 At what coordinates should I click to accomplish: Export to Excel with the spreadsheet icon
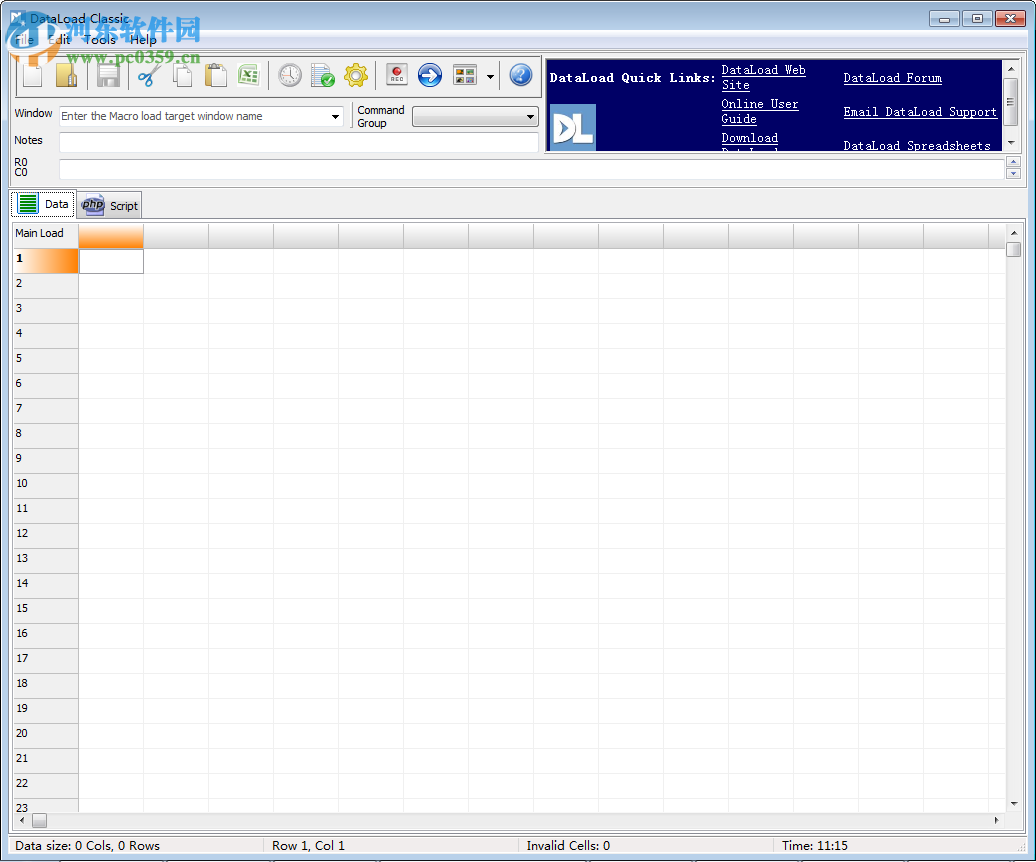pyautogui.click(x=249, y=75)
